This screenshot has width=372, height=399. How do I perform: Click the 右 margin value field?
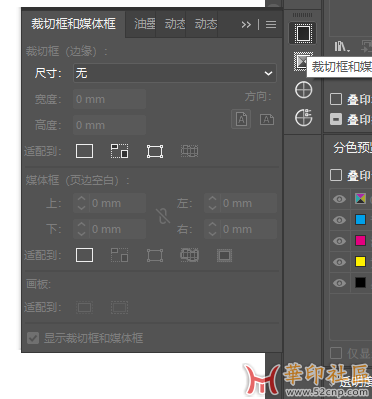248,229
